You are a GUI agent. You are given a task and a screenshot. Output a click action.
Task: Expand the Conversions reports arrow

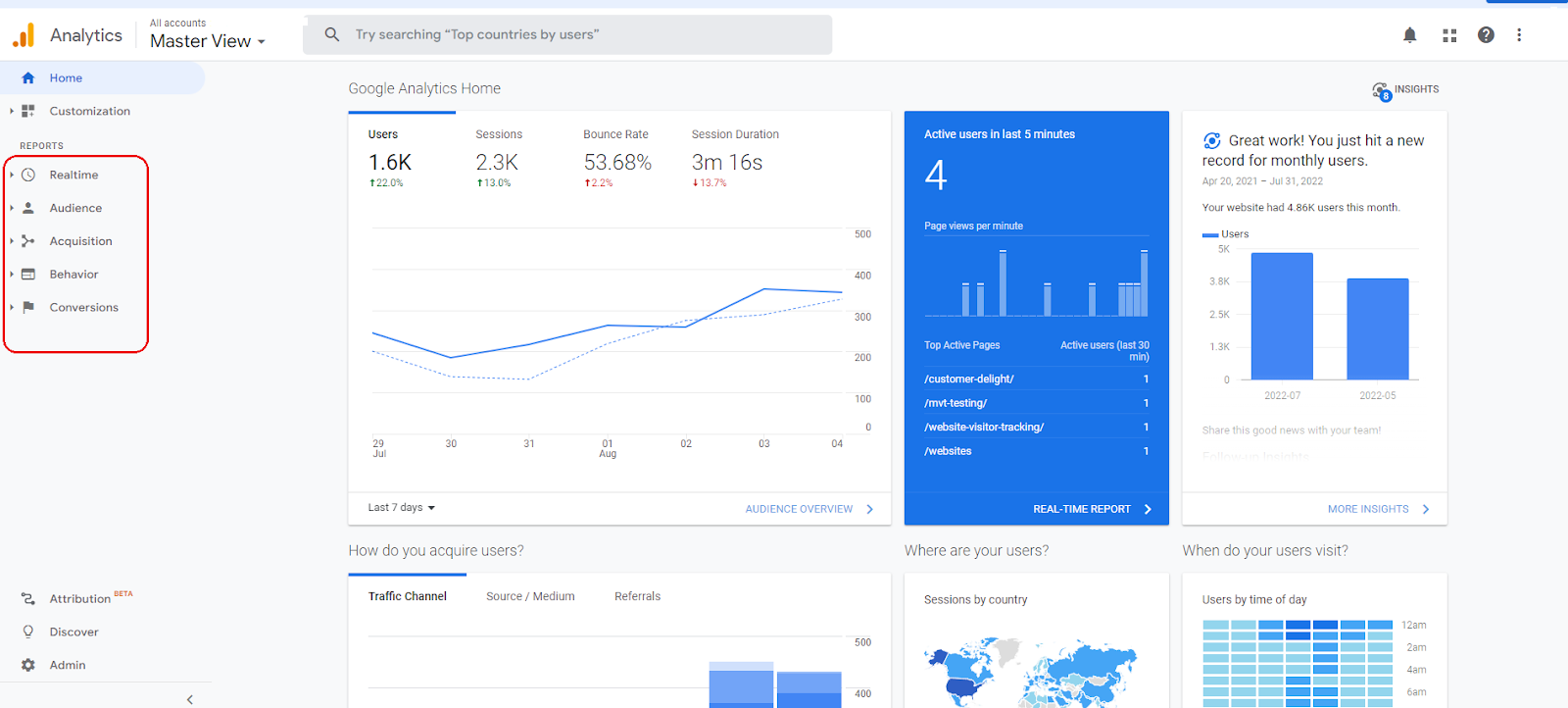(x=12, y=308)
